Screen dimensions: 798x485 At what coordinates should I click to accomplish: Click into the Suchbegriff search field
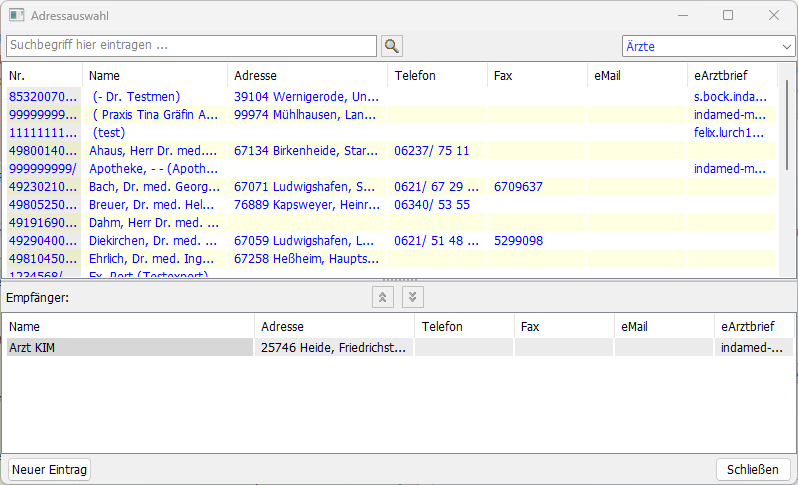click(x=190, y=46)
